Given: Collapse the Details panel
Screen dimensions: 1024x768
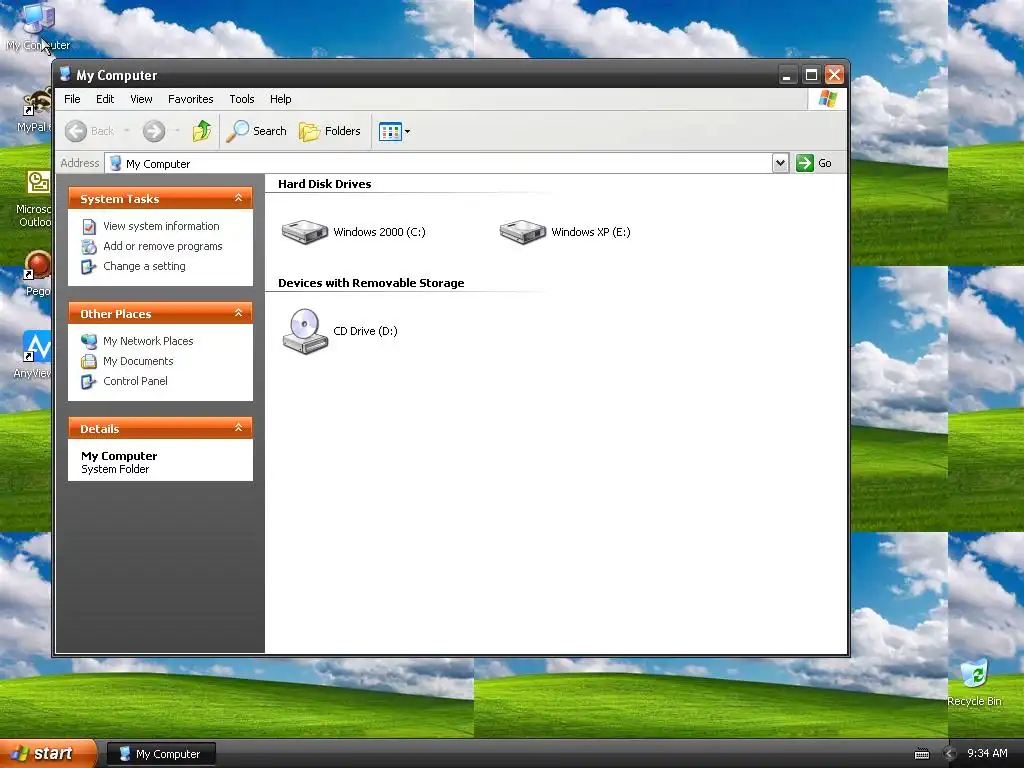Looking at the screenshot, I should [x=238, y=428].
